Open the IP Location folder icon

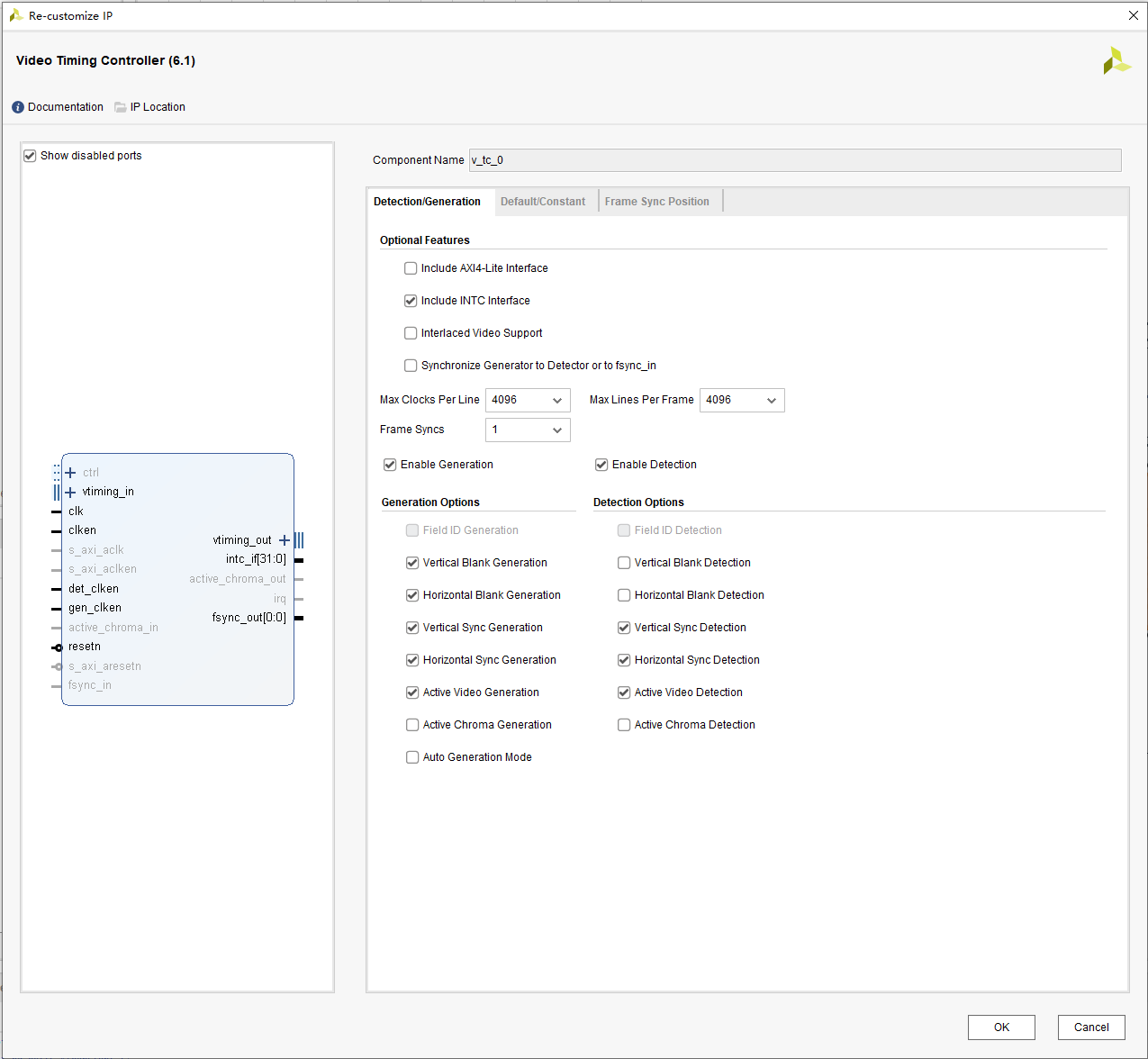click(x=121, y=106)
